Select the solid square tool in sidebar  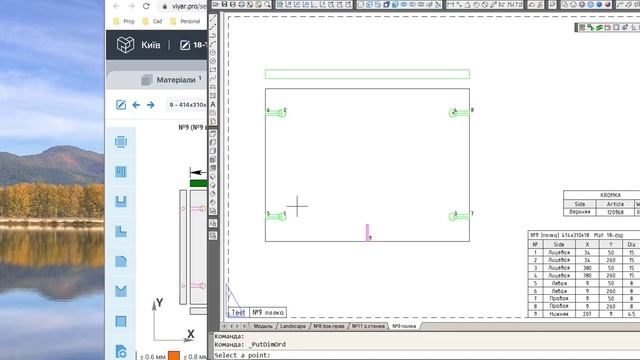[121, 321]
